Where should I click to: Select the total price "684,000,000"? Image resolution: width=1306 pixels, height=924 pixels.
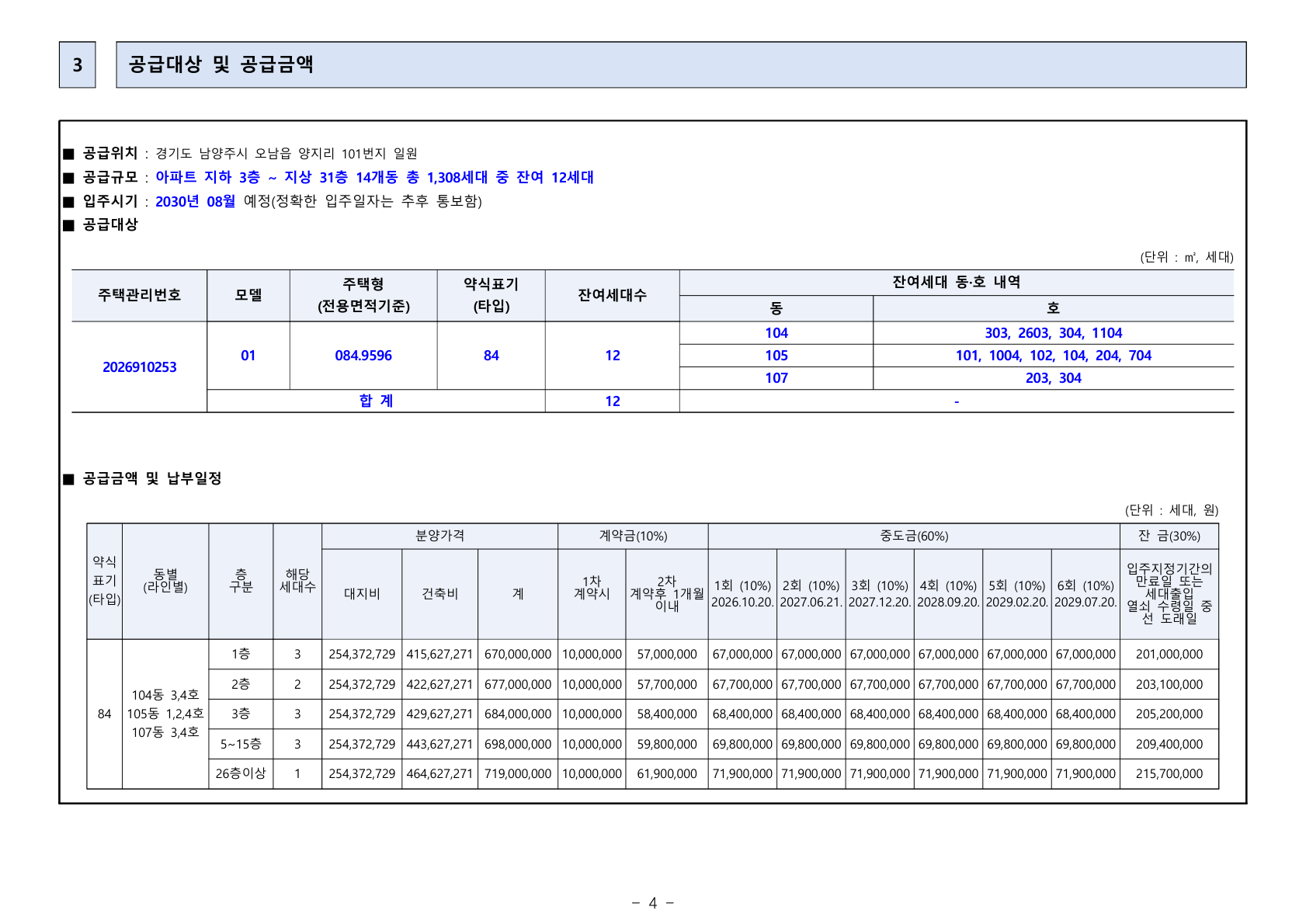click(x=518, y=714)
